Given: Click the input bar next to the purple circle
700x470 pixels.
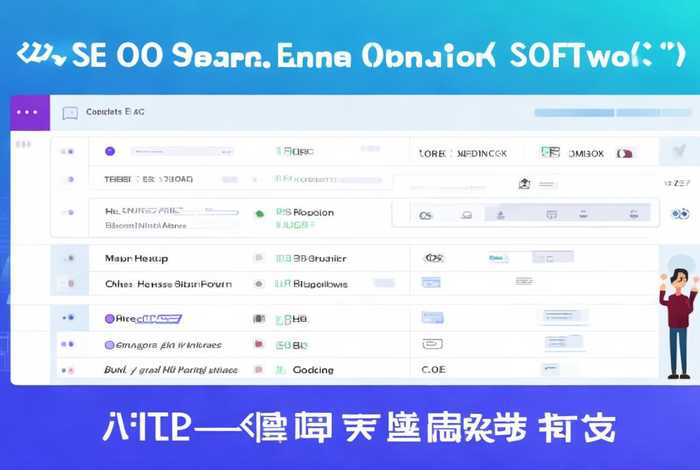Looking at the screenshot, I should point(182,152).
